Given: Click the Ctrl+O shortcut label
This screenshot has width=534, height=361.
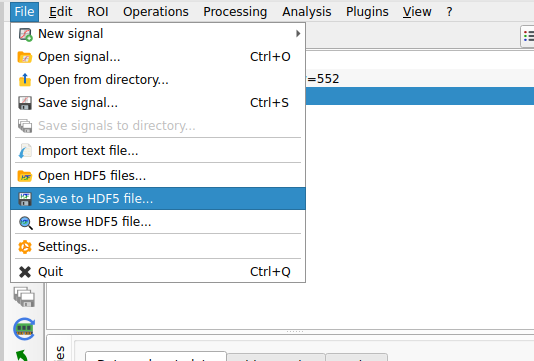Looking at the screenshot, I should tap(270, 57).
